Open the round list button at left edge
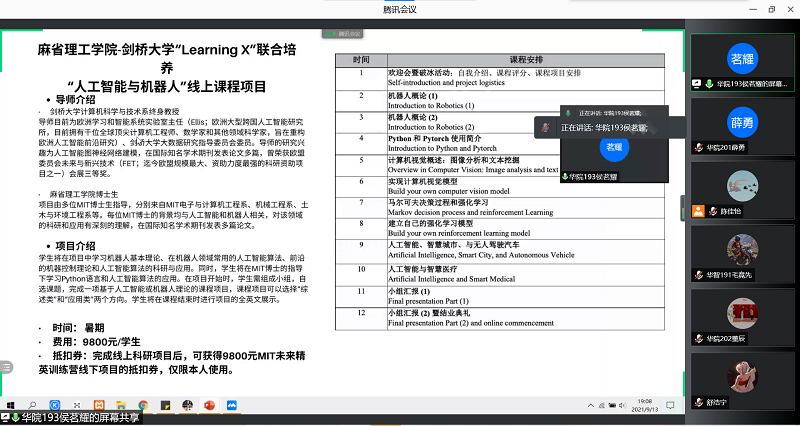Viewport: 800px width, 426px height. [x=6, y=367]
